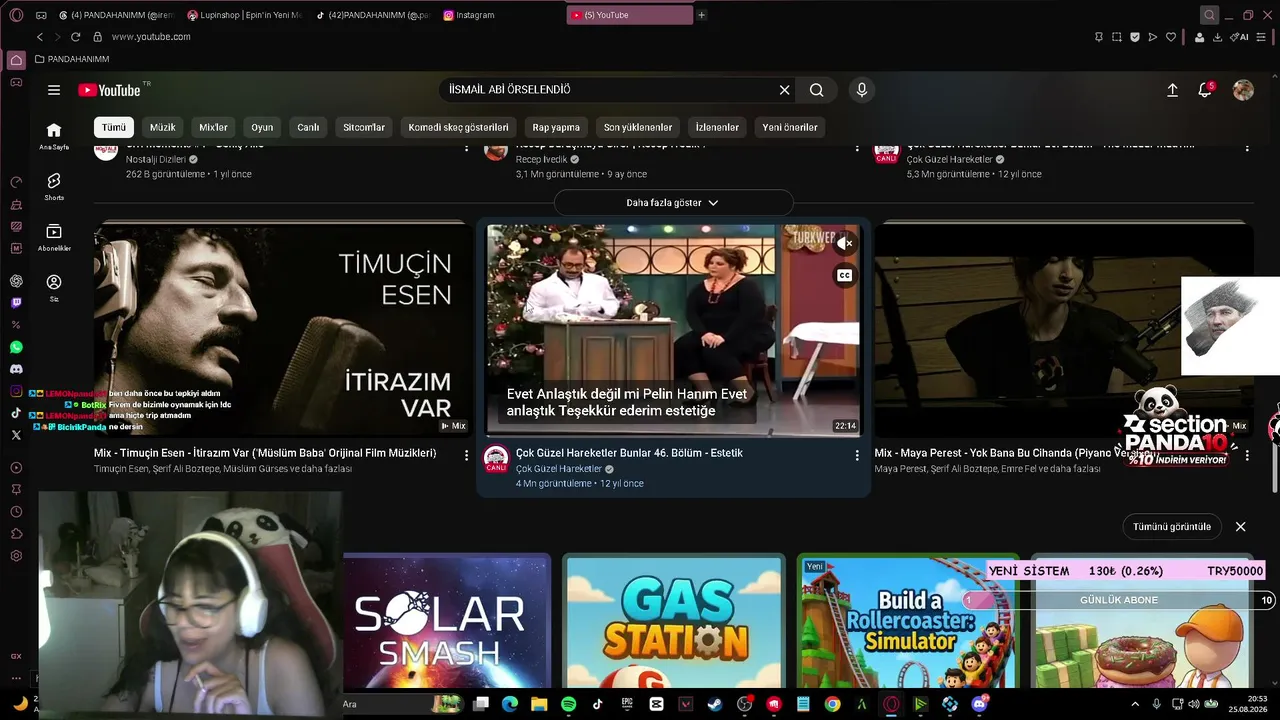Open the YouTube create/upload button
This screenshot has width=1280, height=720.
coord(1172,90)
